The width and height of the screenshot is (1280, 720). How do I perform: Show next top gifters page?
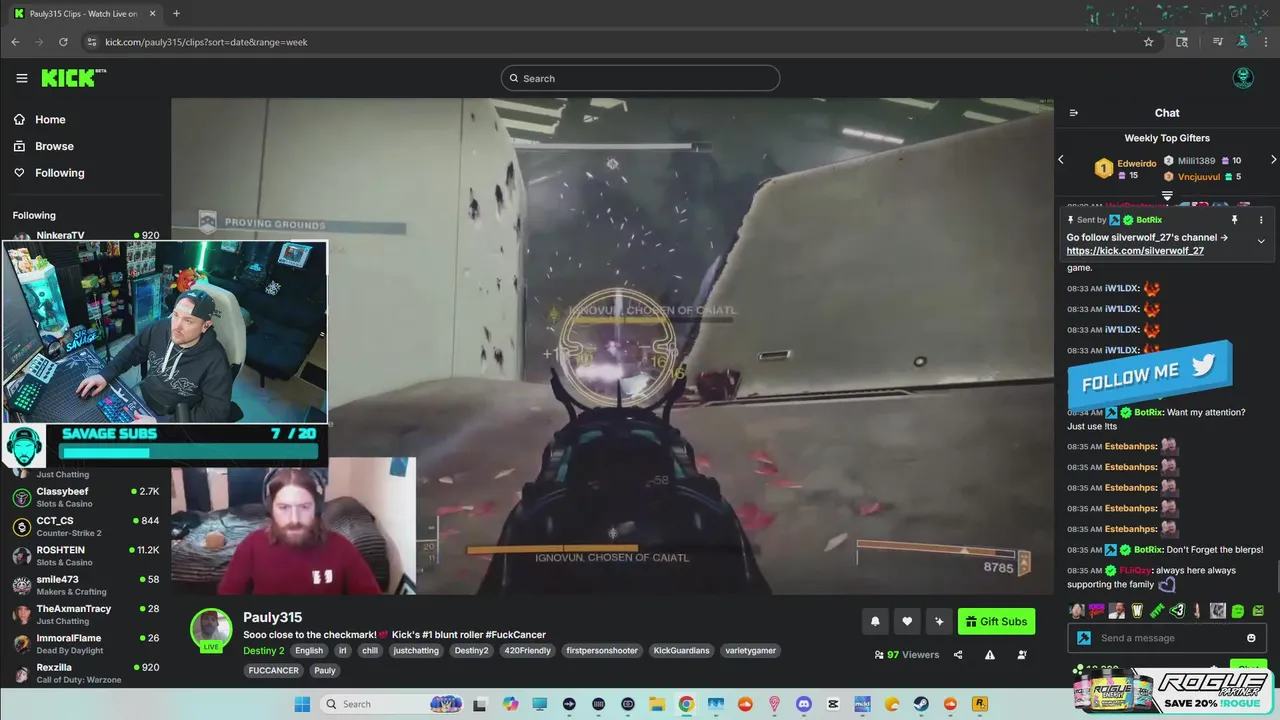[1273, 160]
